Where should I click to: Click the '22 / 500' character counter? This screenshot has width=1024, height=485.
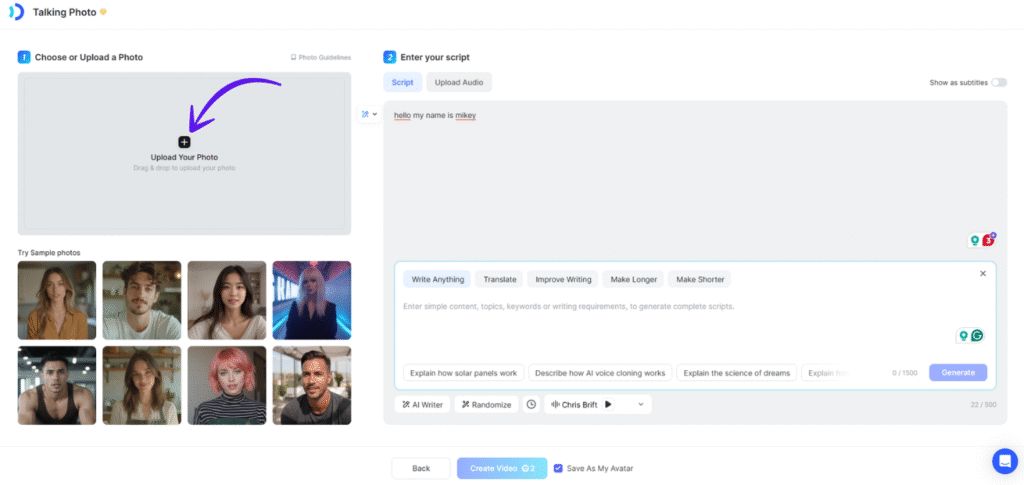pyautogui.click(x=984, y=405)
